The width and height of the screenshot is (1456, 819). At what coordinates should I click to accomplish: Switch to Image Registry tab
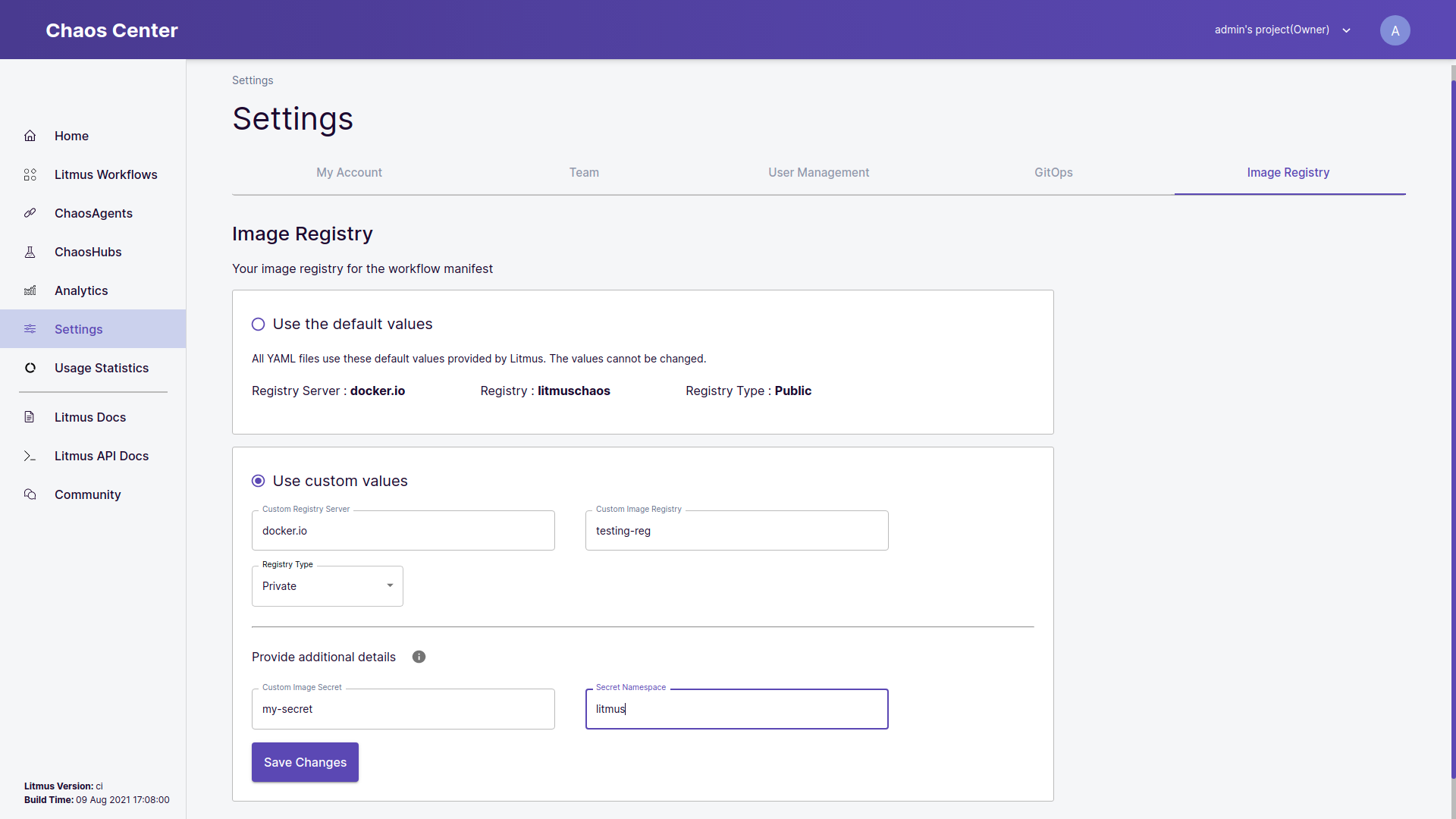pos(1288,173)
